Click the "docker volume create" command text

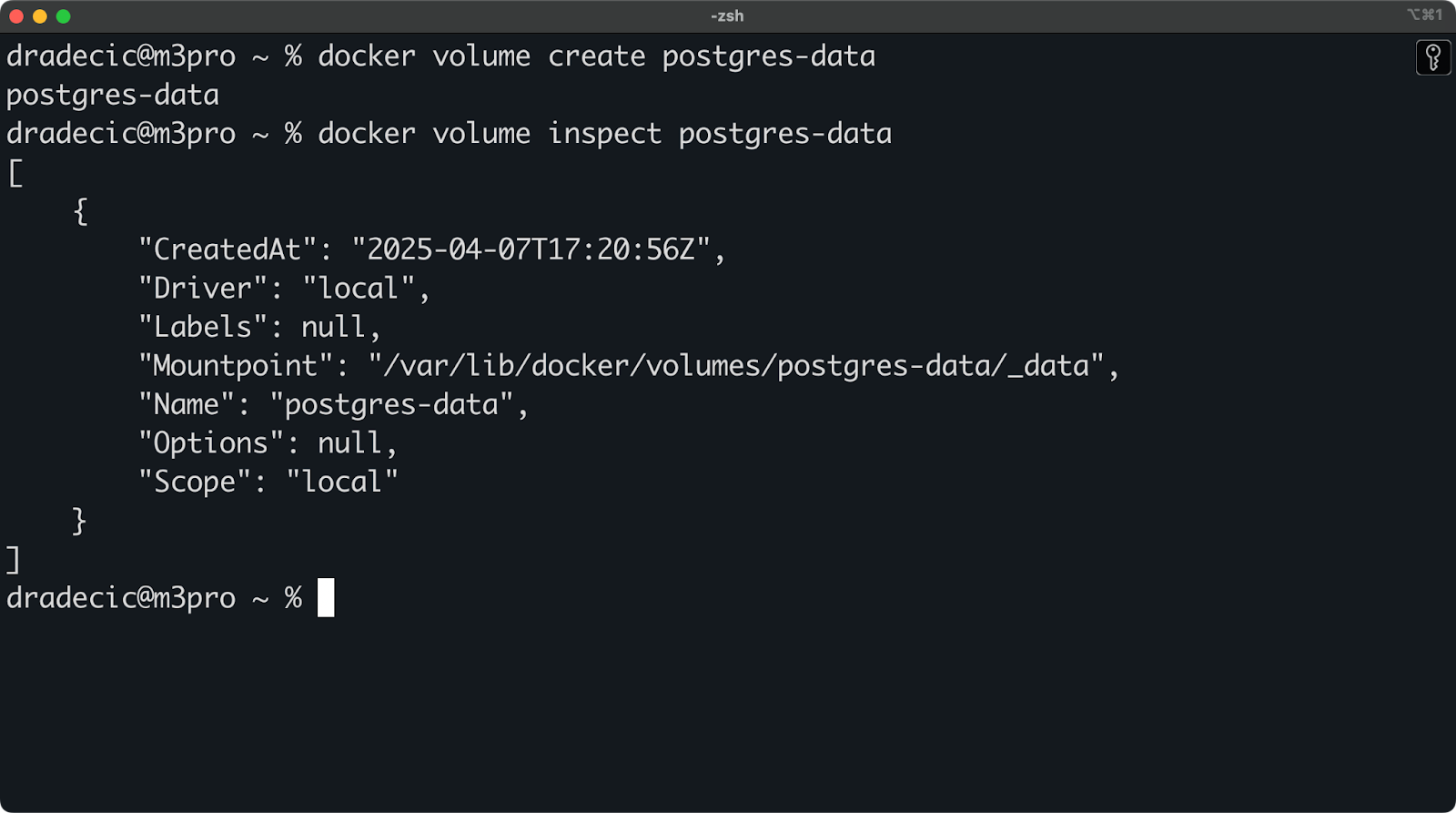(x=481, y=56)
